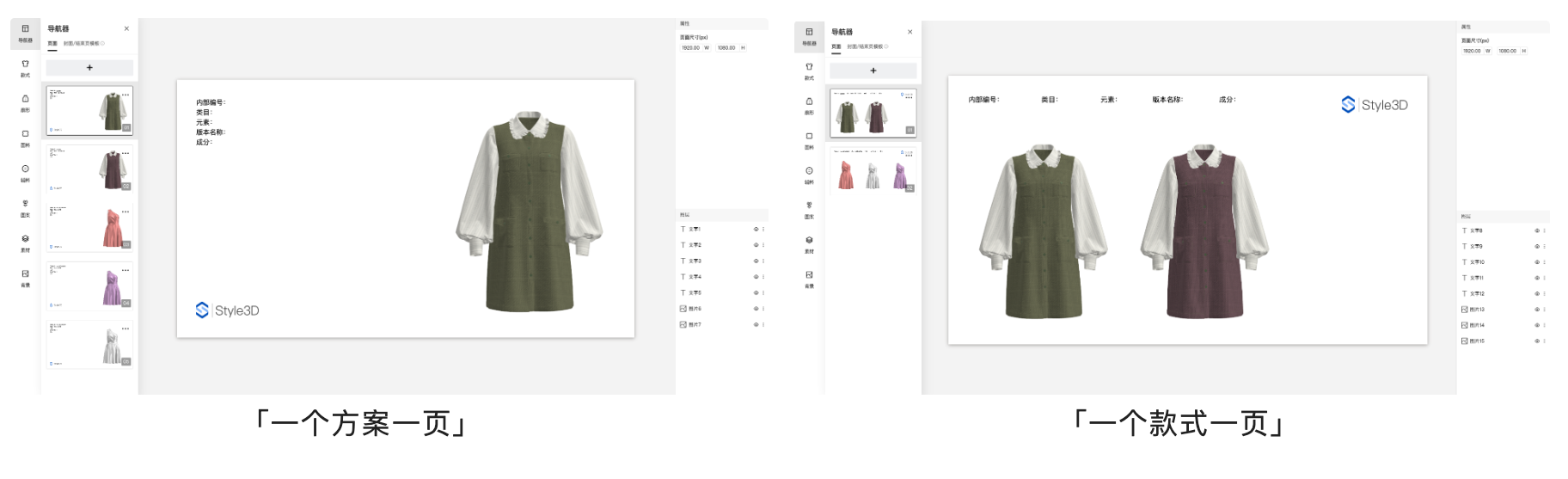The height and width of the screenshot is (479, 1568).
Task: Select the 廓形 icon in left screenshot sidebar
Action: [x=25, y=102]
